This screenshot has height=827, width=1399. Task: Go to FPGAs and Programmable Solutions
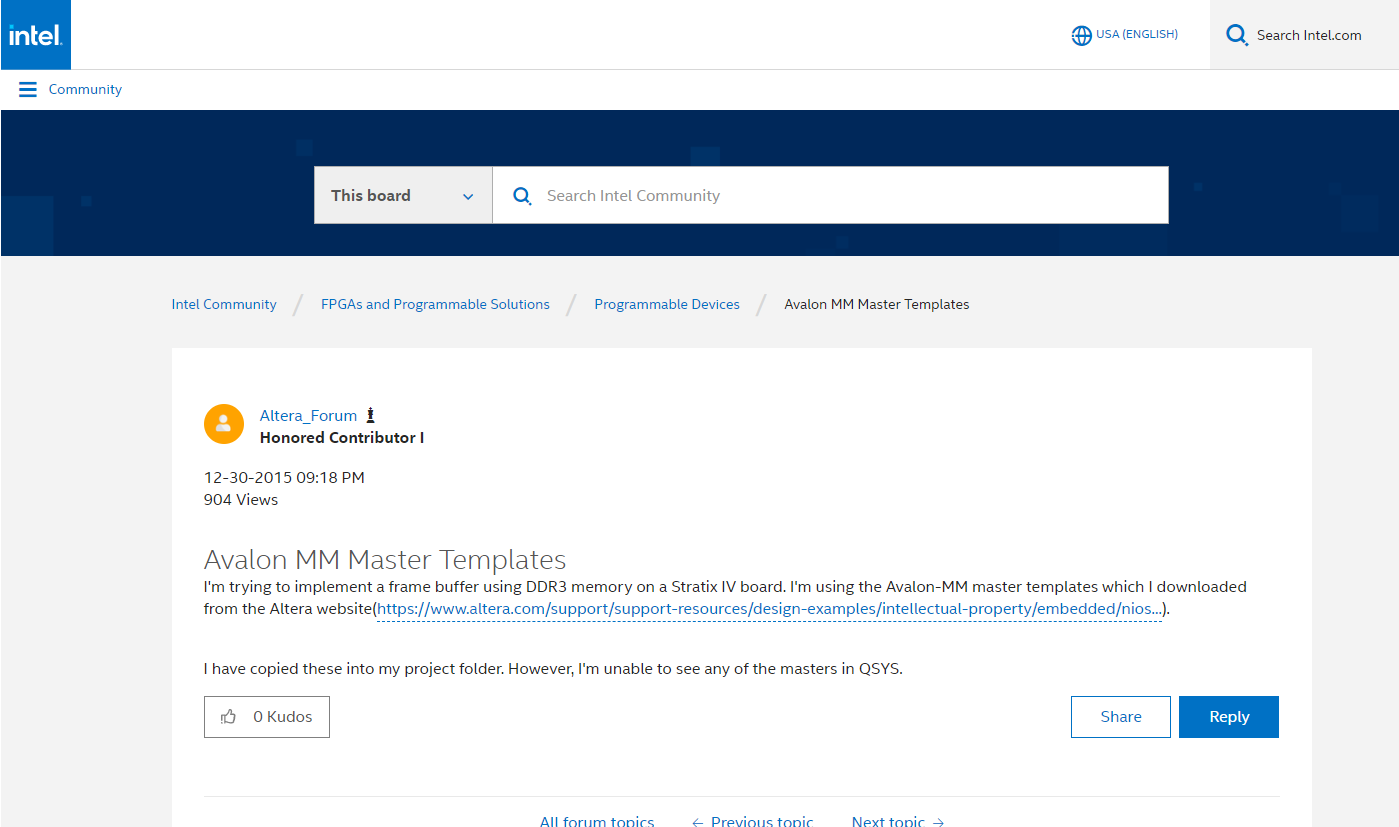pyautogui.click(x=435, y=304)
